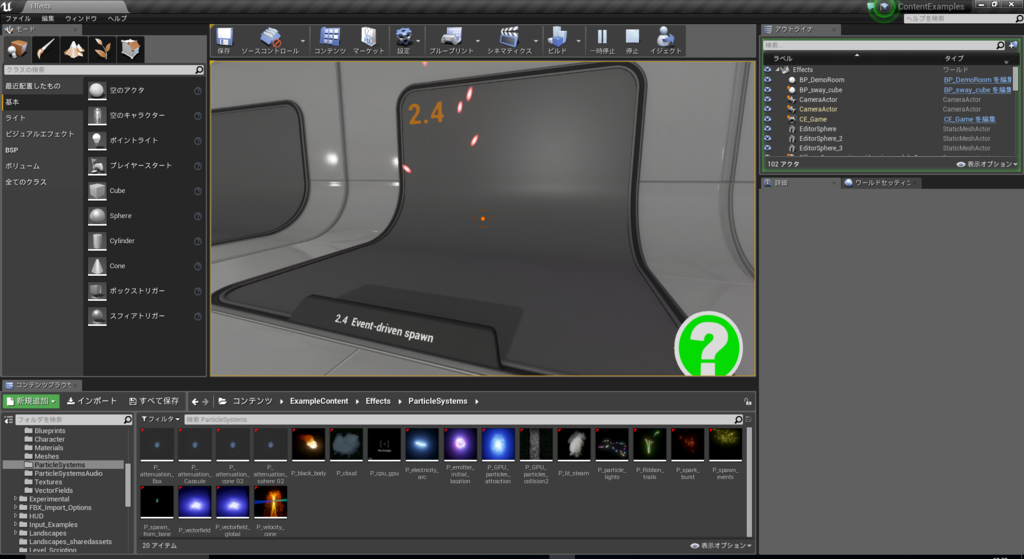Click the Save All (すべて保存) button

(154, 401)
